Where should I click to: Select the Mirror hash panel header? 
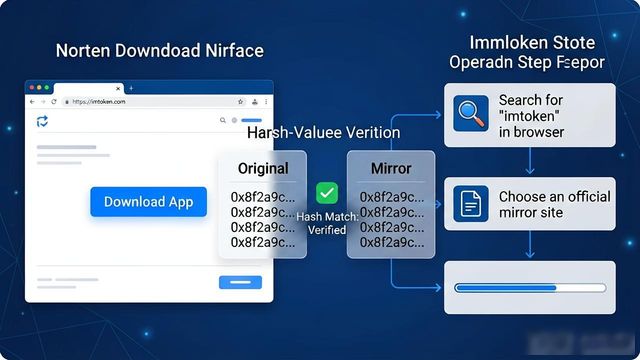(x=391, y=168)
